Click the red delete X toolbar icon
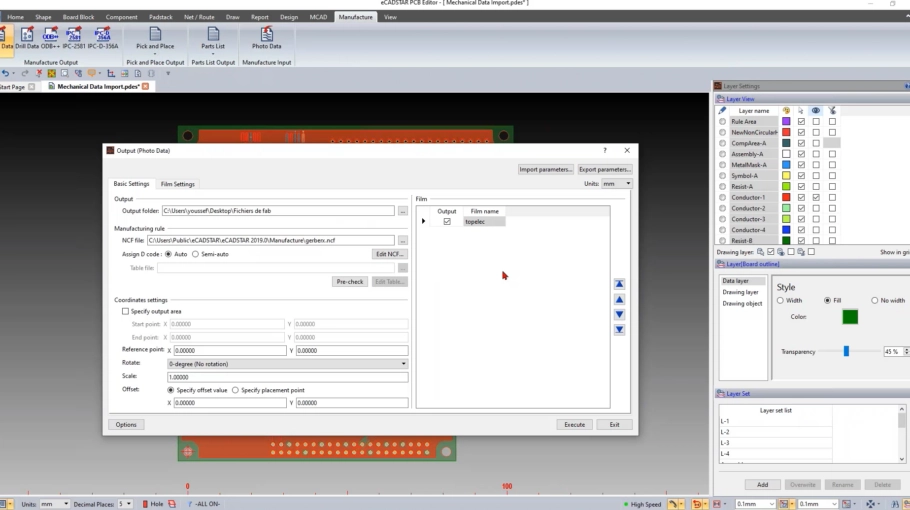This screenshot has width=910, height=510. [39, 74]
